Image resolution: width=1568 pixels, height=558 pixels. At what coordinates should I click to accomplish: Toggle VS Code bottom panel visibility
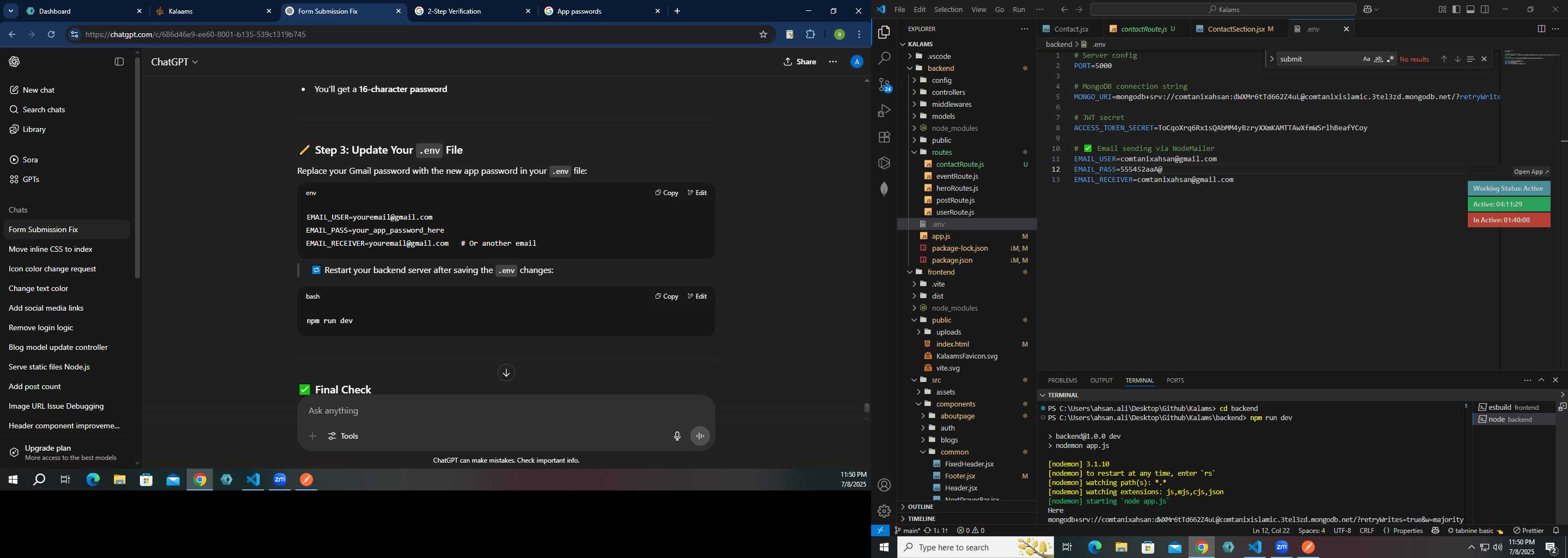[1471, 10]
